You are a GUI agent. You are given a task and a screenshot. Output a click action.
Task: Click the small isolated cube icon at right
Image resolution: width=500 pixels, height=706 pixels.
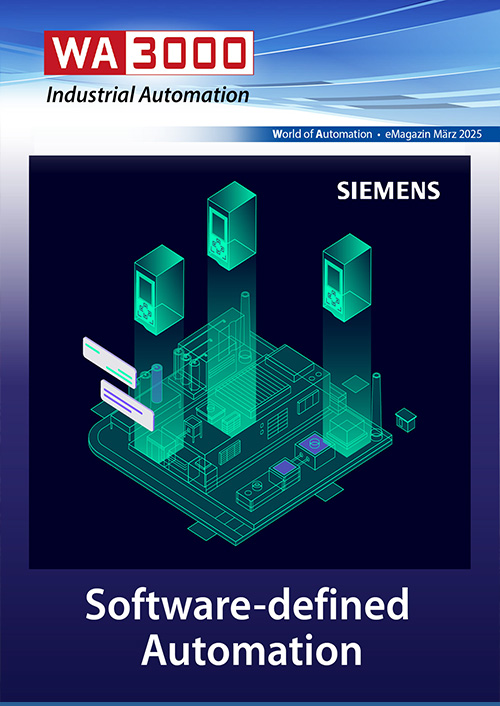click(405, 420)
